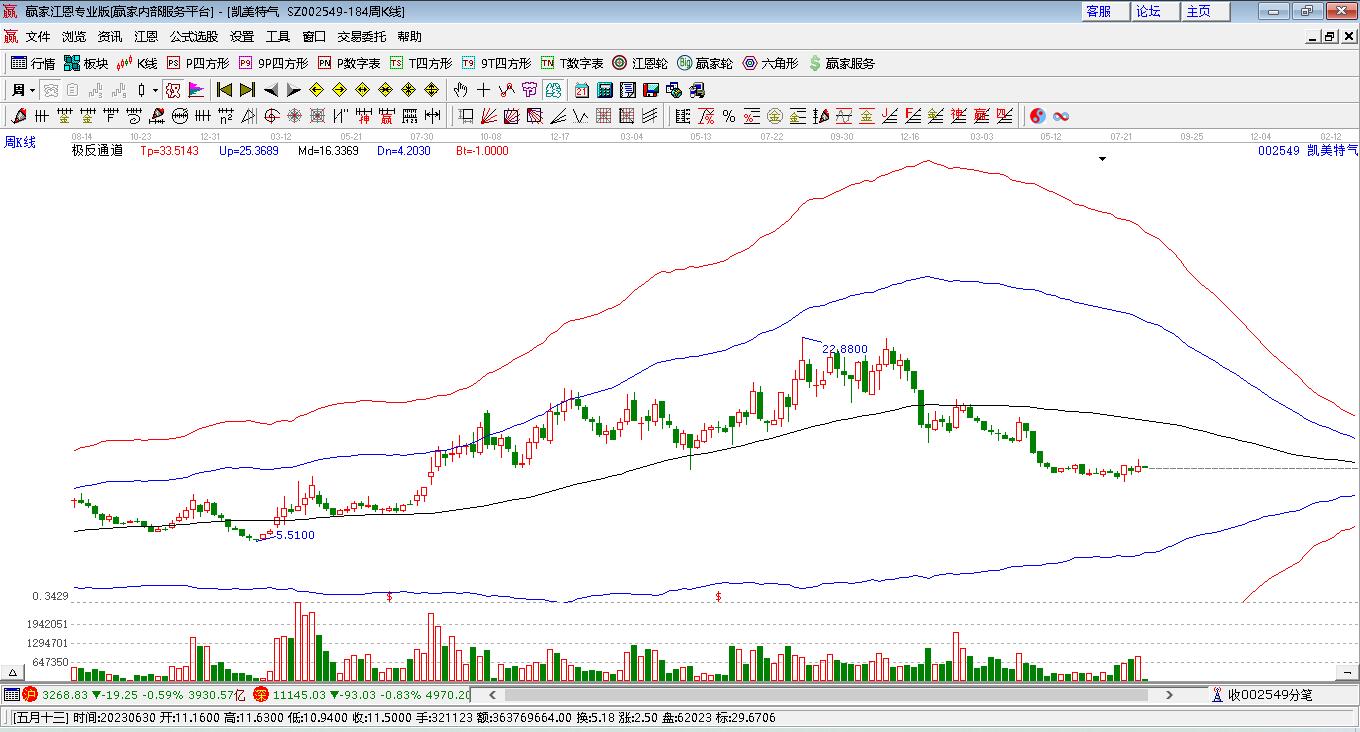Open the T数字表 number table
The height and width of the screenshot is (732, 1360).
pyautogui.click(x=572, y=63)
